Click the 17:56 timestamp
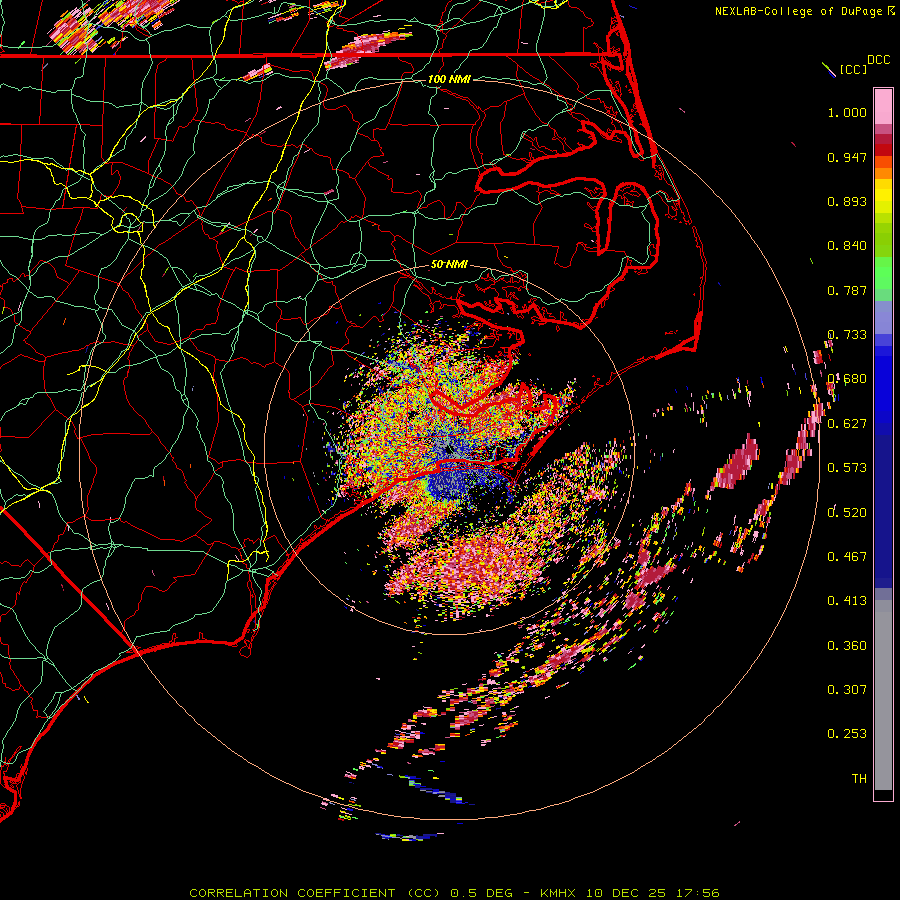Viewport: 900px width, 900px height. 697,893
